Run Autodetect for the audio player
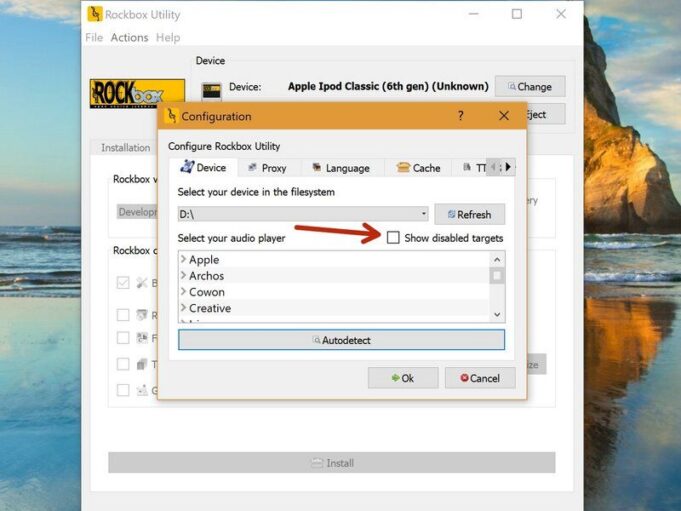Image resolution: width=681 pixels, height=511 pixels. tap(341, 340)
